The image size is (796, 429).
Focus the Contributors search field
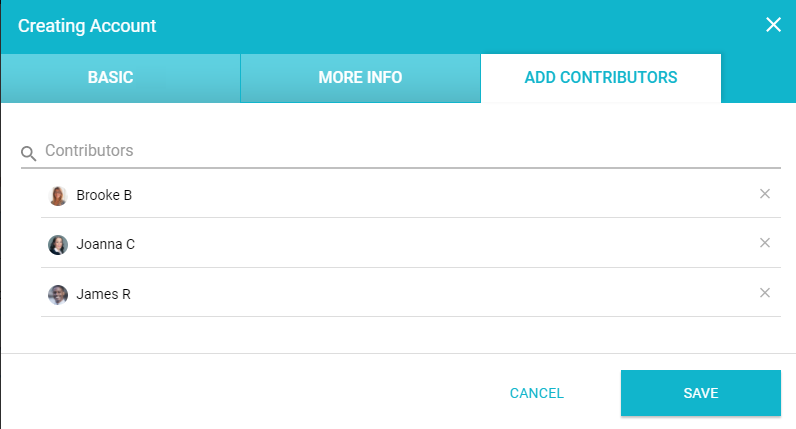click(400, 151)
